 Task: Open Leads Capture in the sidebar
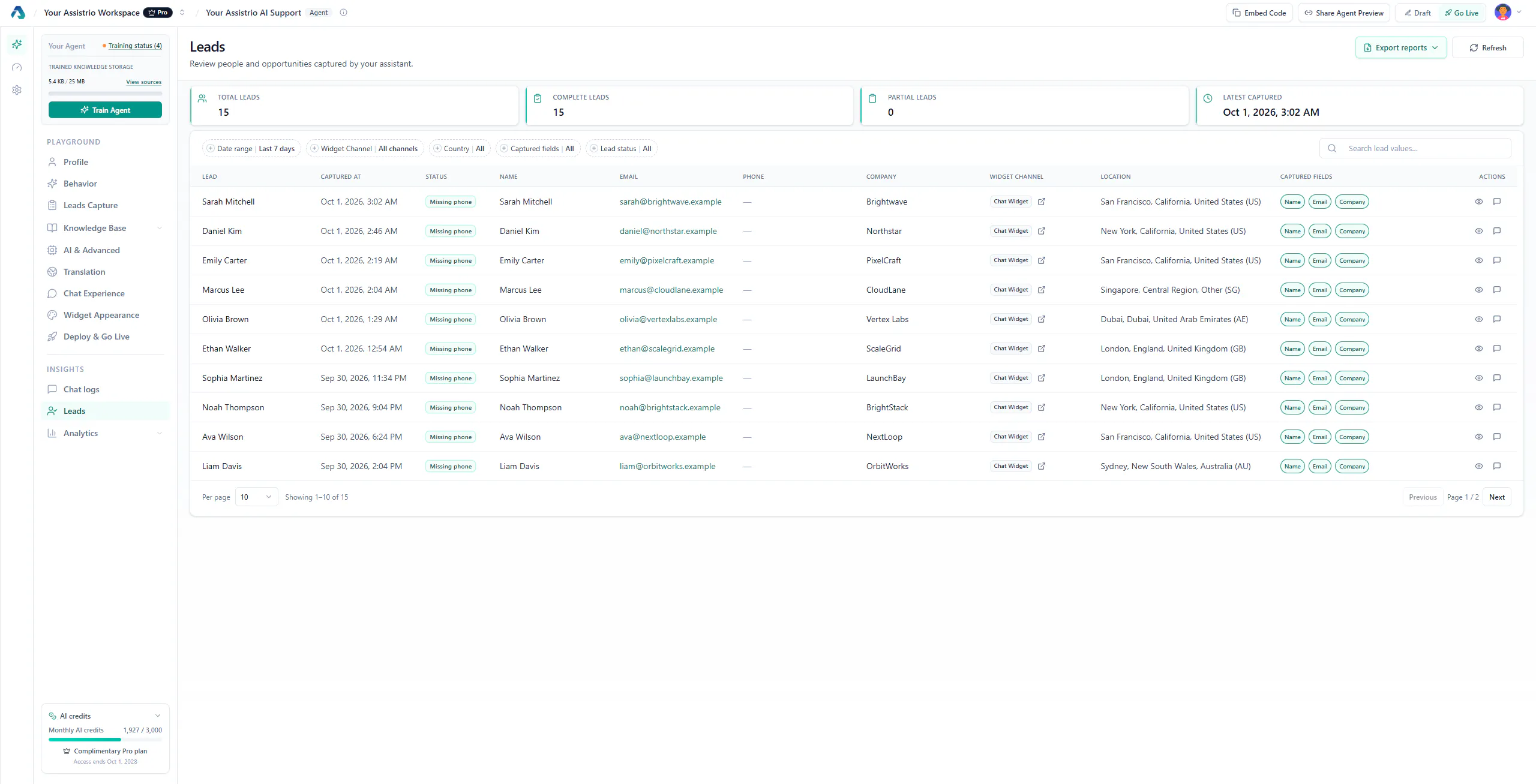point(105,205)
